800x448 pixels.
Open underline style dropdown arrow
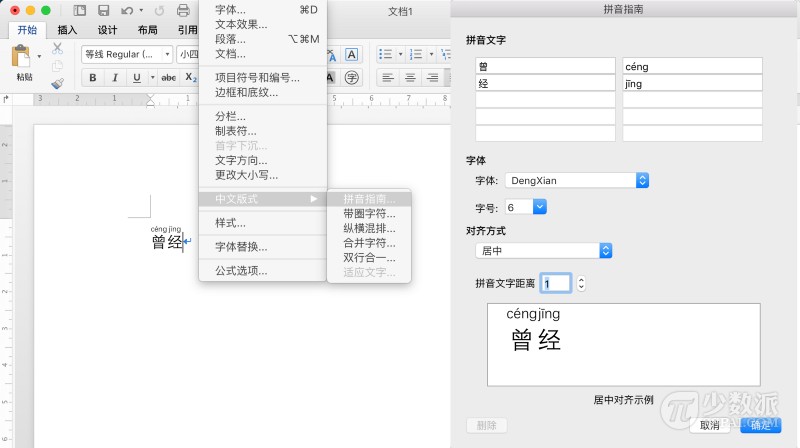click(x=152, y=78)
